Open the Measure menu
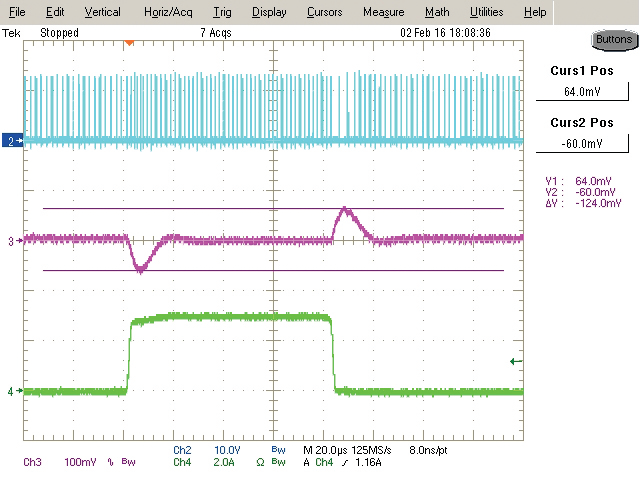Viewport: 640px width, 480px height. (x=384, y=12)
